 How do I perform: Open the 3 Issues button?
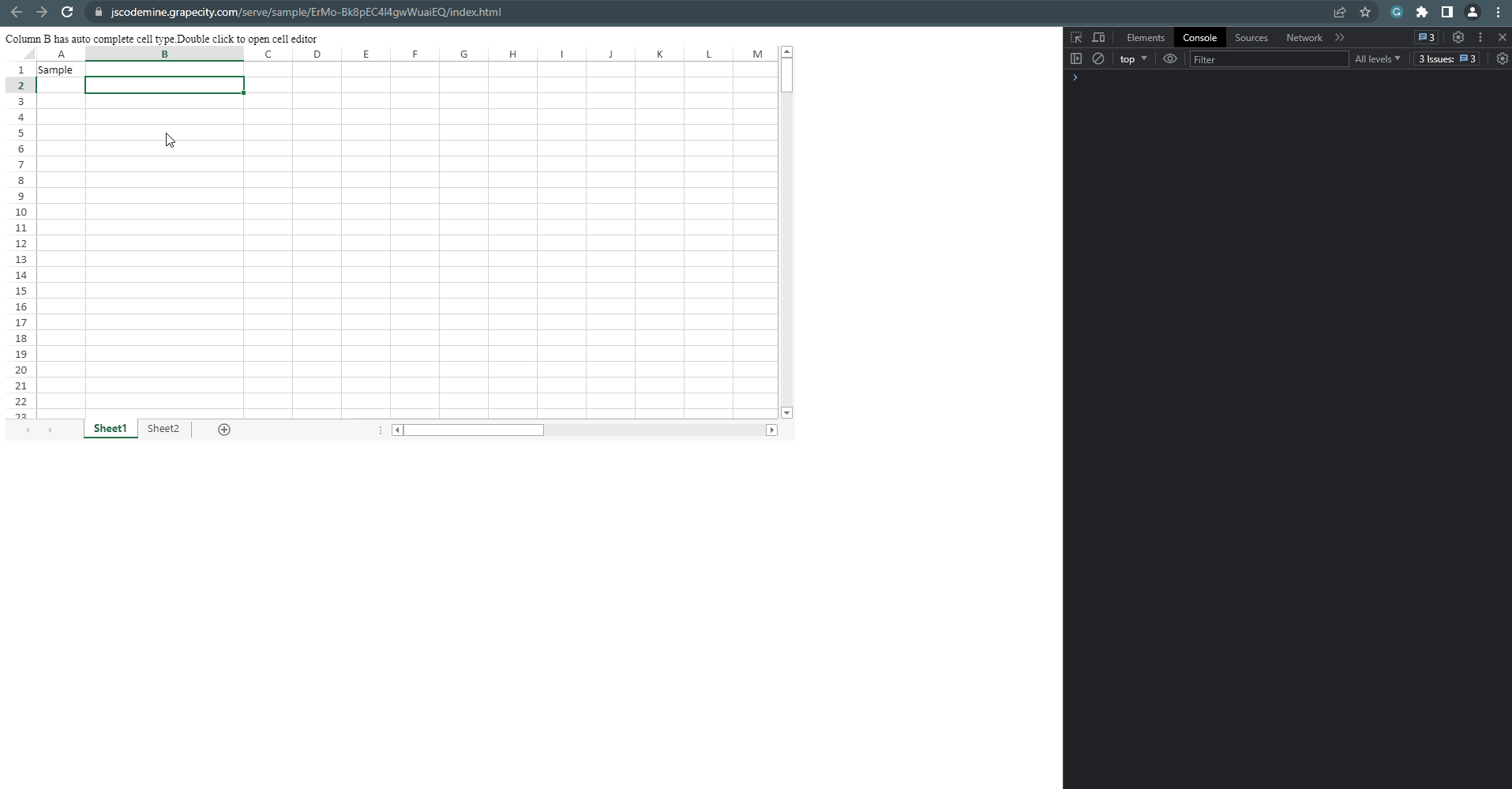coord(1446,59)
